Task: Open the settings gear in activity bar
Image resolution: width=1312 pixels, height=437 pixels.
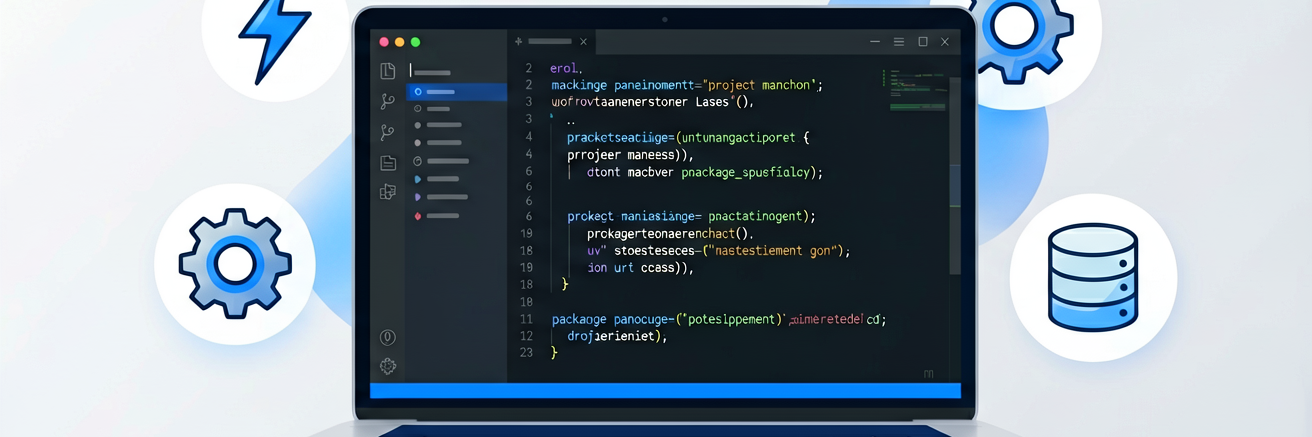Action: [388, 367]
